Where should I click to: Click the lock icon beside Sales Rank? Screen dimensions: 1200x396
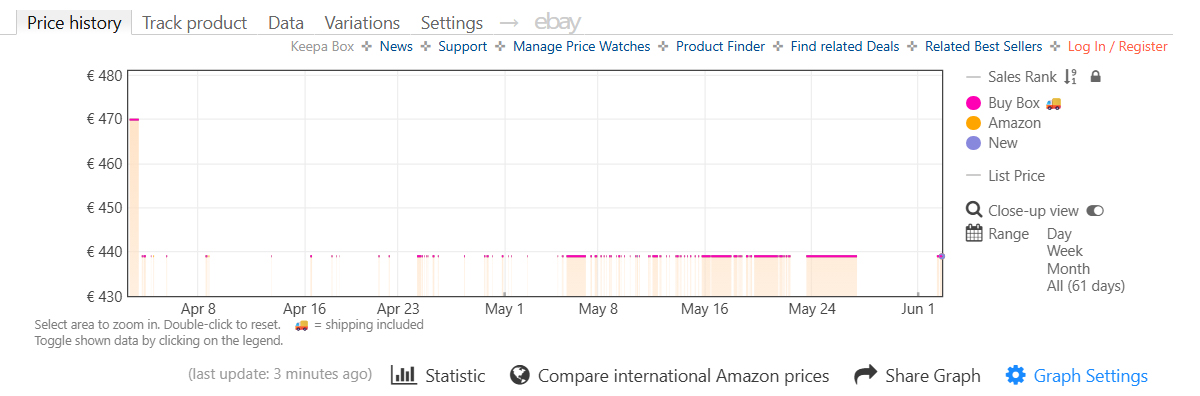(1095, 77)
